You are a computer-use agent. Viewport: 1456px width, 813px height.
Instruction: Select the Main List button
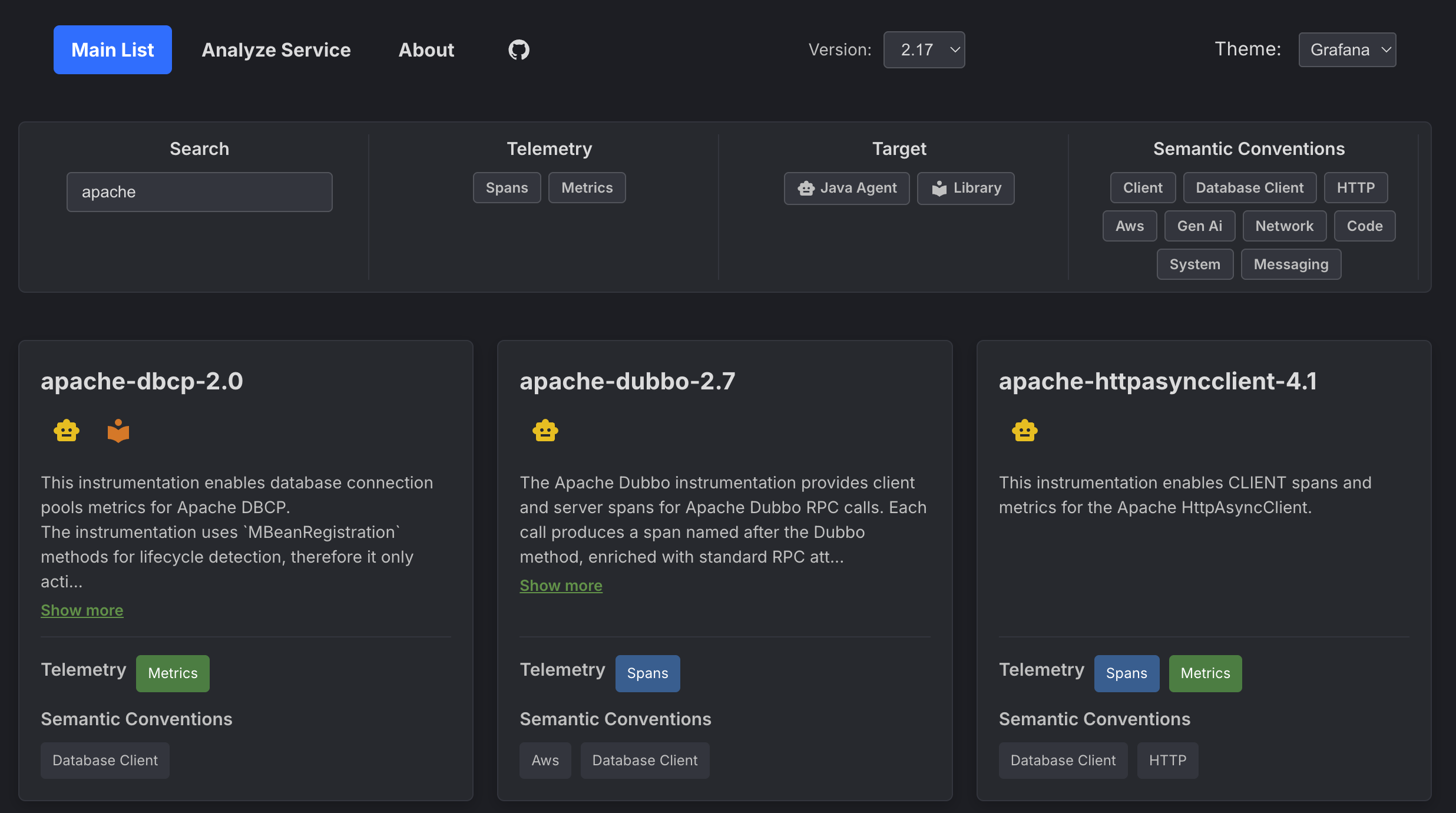112,49
